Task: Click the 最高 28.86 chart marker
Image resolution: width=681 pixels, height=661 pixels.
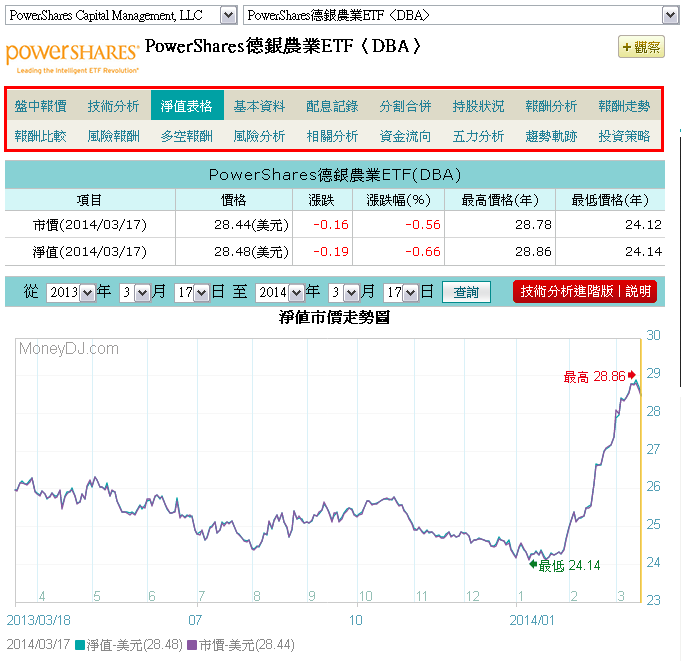Action: 599,376
